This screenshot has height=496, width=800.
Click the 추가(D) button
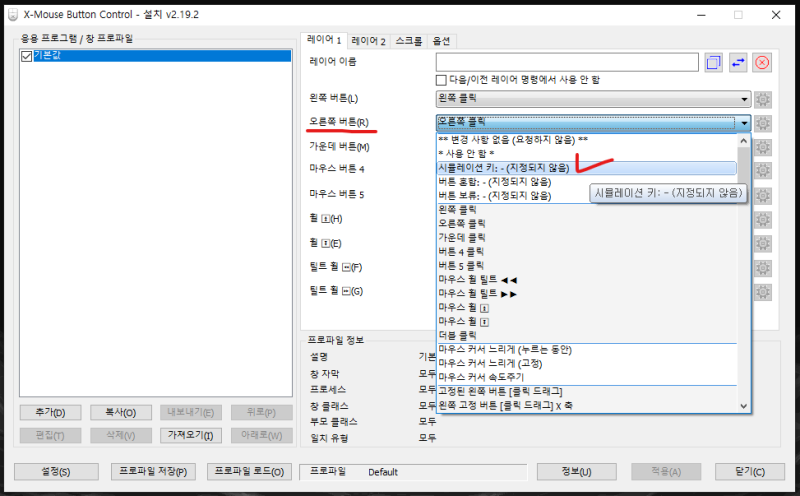tap(50, 412)
